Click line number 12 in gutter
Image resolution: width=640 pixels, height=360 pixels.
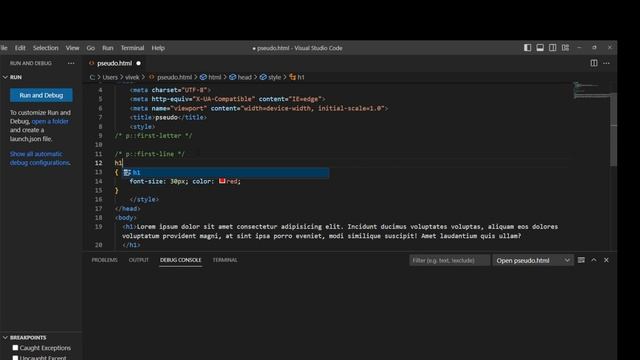(98, 163)
